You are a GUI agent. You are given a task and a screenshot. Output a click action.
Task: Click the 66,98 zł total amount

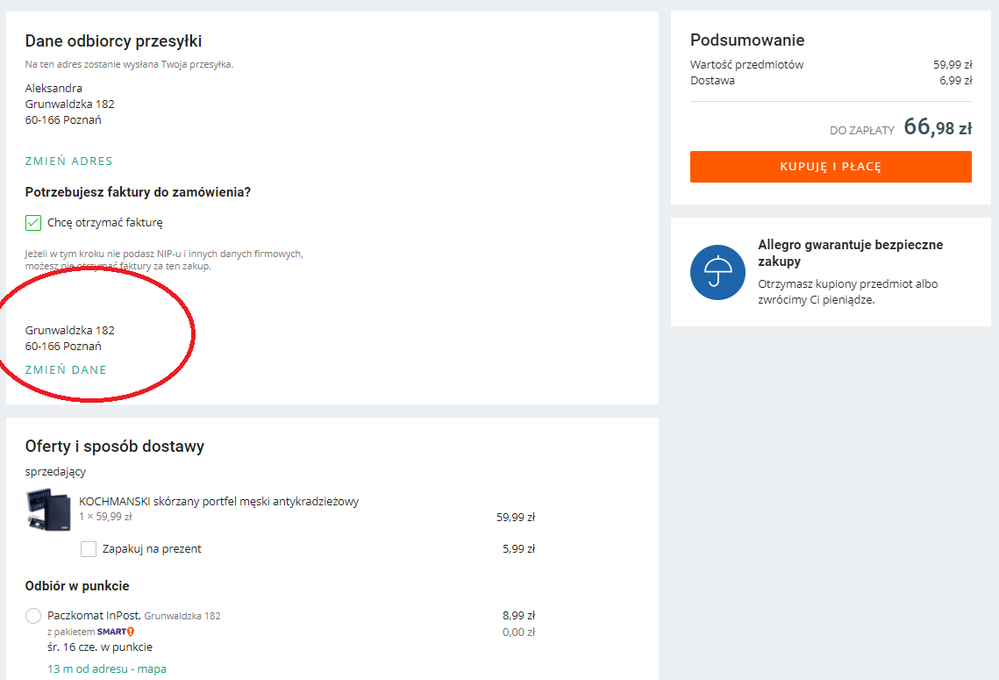(938, 126)
